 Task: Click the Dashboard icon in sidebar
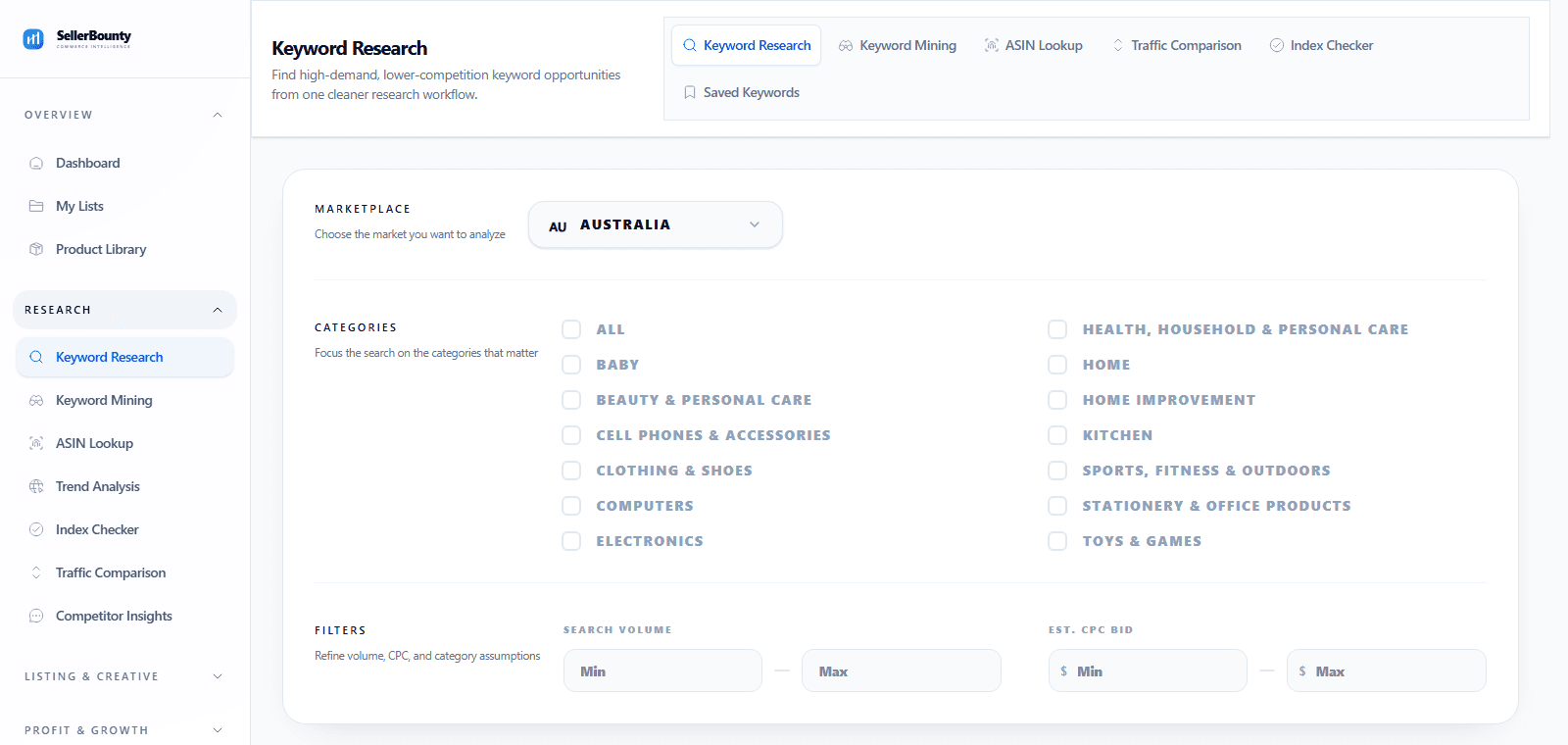tap(36, 164)
